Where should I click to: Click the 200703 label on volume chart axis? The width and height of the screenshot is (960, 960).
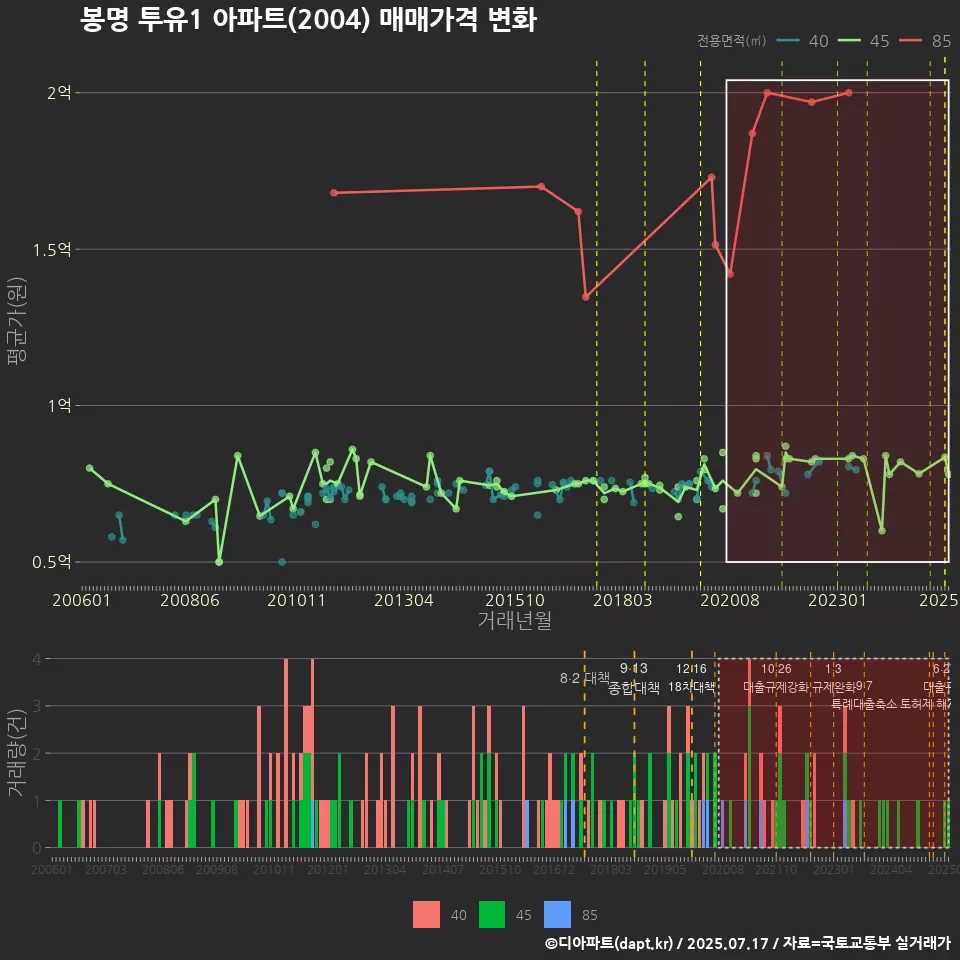coord(106,869)
